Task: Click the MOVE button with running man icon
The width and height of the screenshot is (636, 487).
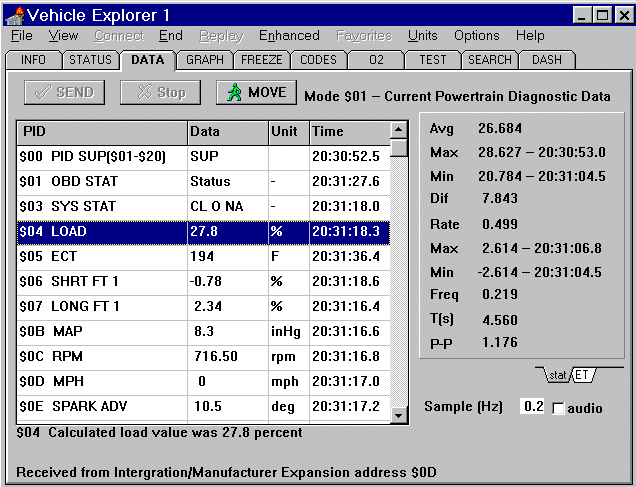Action: [x=256, y=93]
